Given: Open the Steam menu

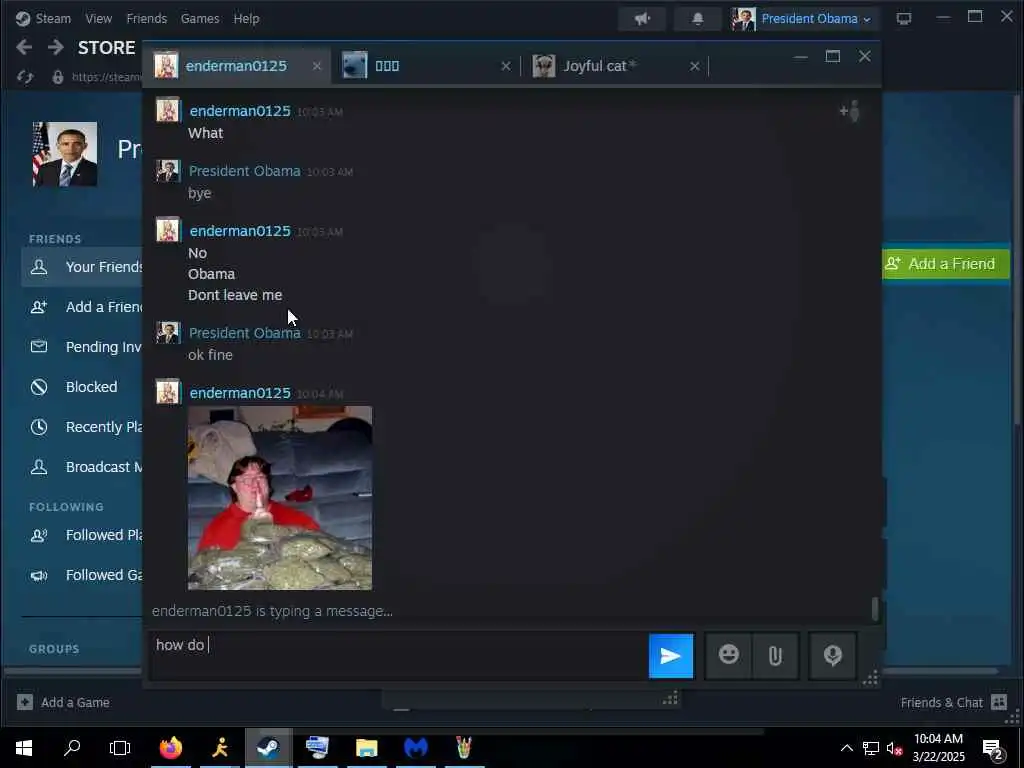Looking at the screenshot, I should [44, 18].
